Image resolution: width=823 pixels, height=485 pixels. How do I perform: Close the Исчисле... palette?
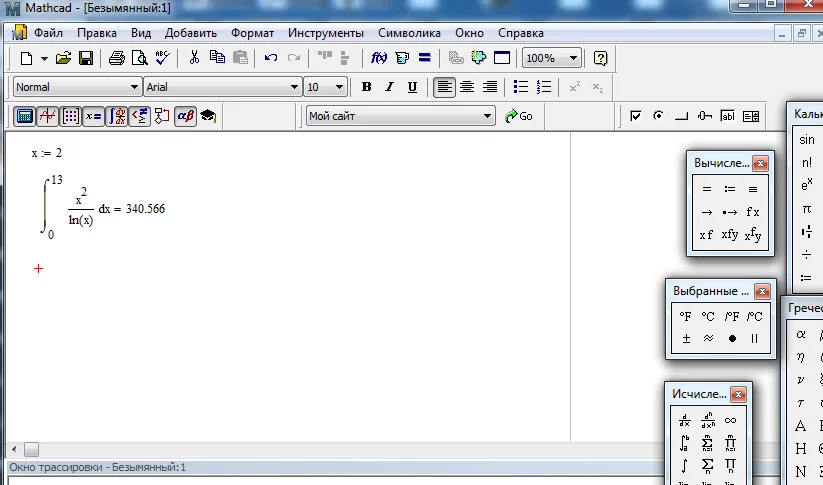(738, 394)
